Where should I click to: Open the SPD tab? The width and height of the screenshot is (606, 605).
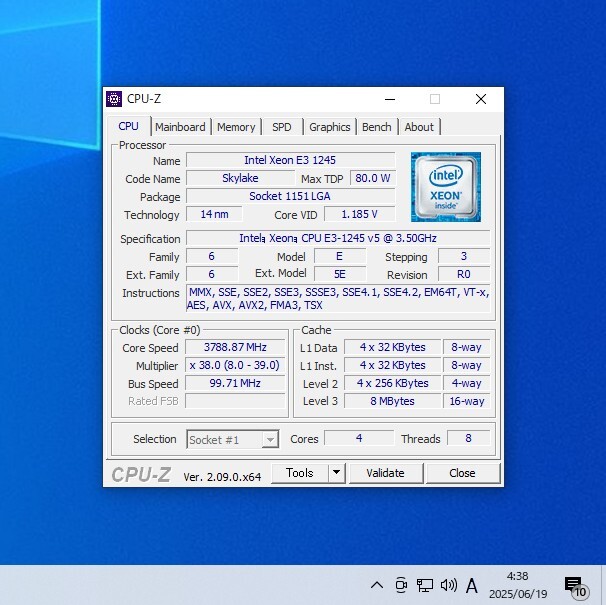[x=282, y=127]
